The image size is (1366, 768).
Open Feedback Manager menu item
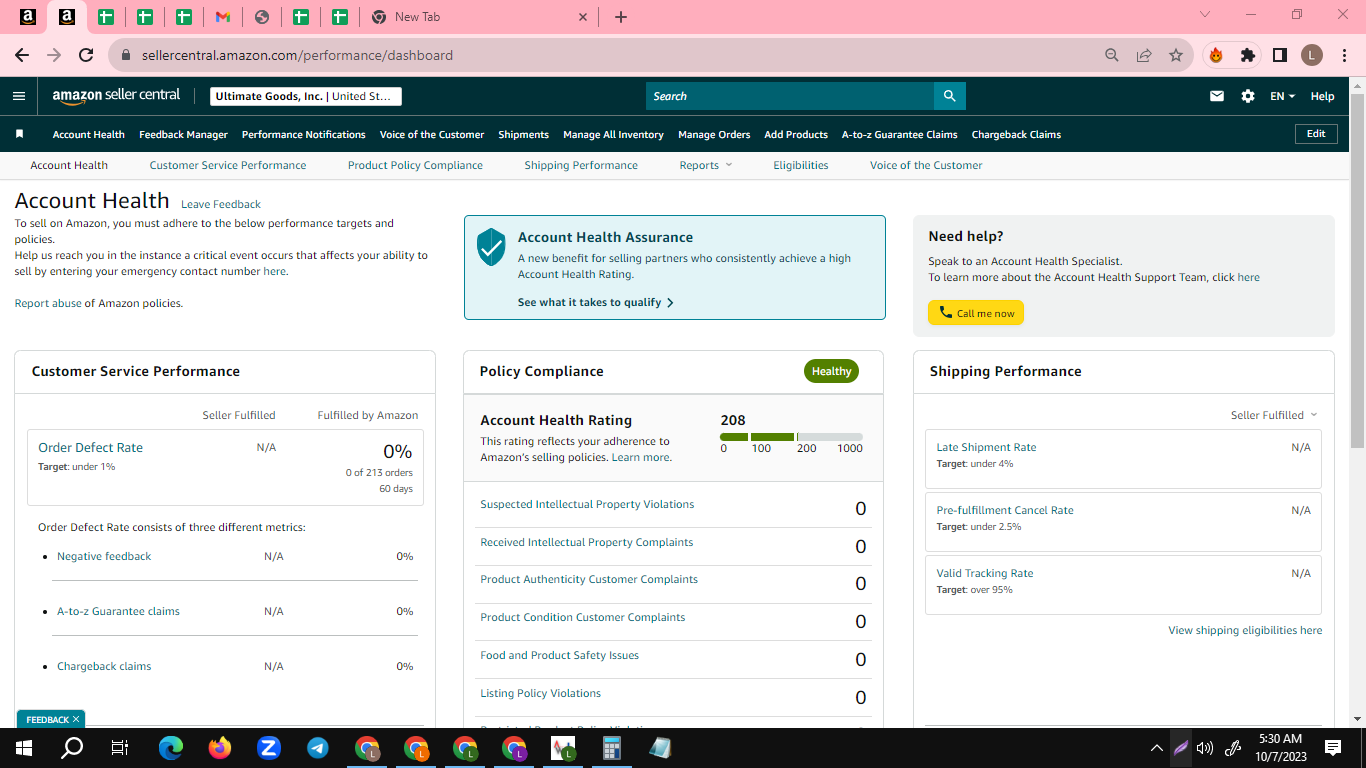[183, 134]
